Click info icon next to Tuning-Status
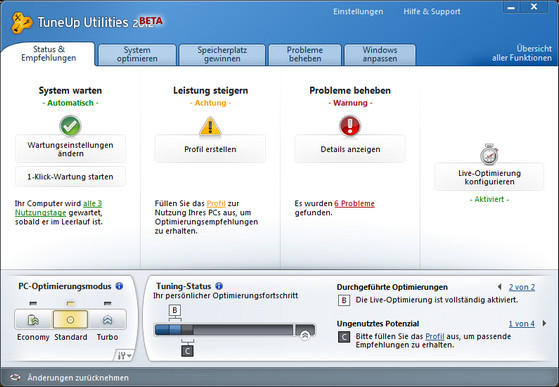The height and width of the screenshot is (387, 559). point(219,286)
